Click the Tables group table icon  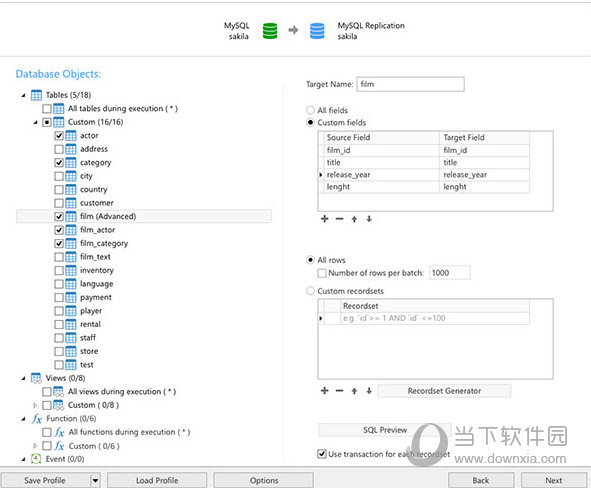click(36, 95)
